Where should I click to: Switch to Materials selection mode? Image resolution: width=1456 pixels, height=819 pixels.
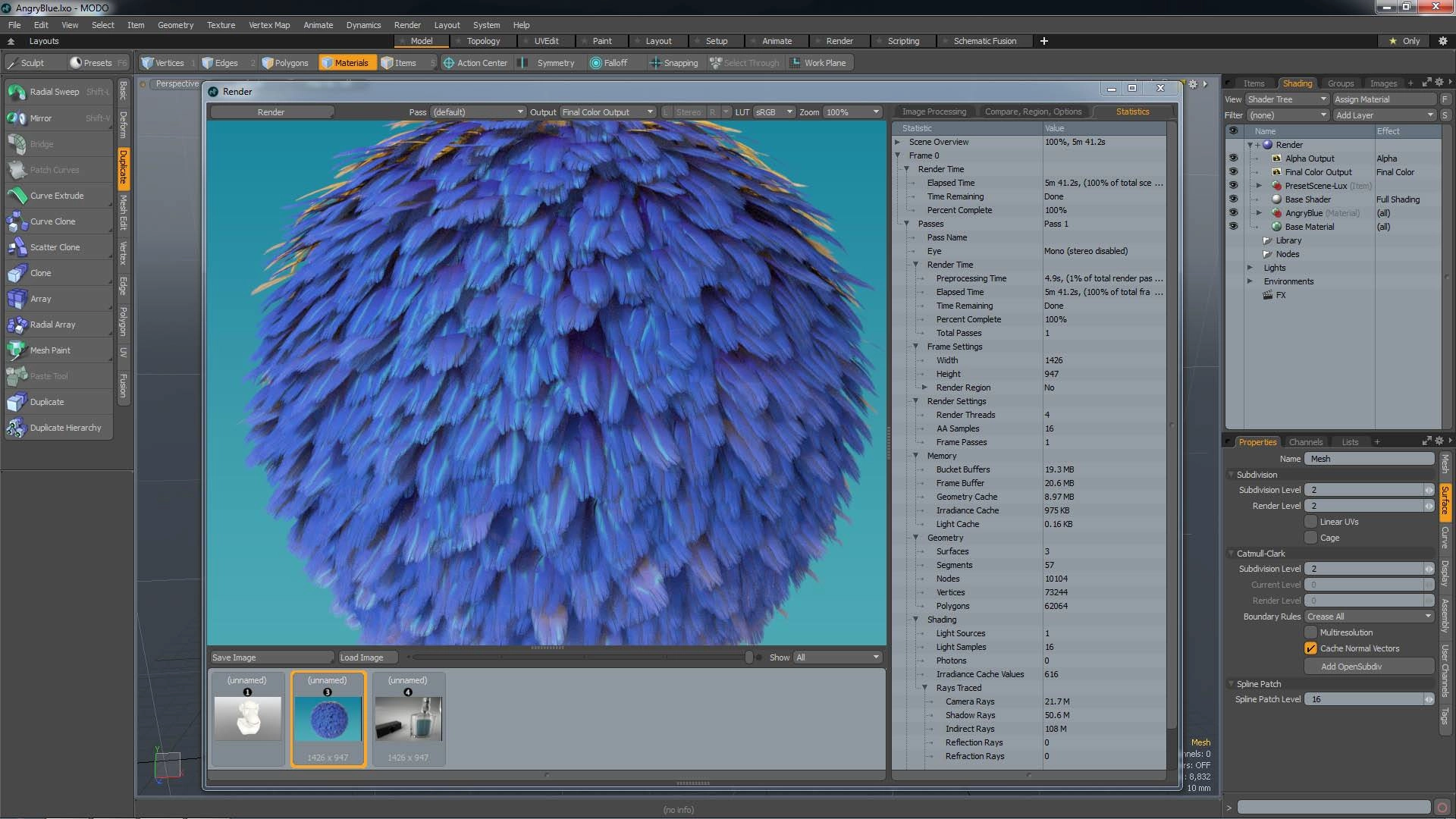click(346, 63)
